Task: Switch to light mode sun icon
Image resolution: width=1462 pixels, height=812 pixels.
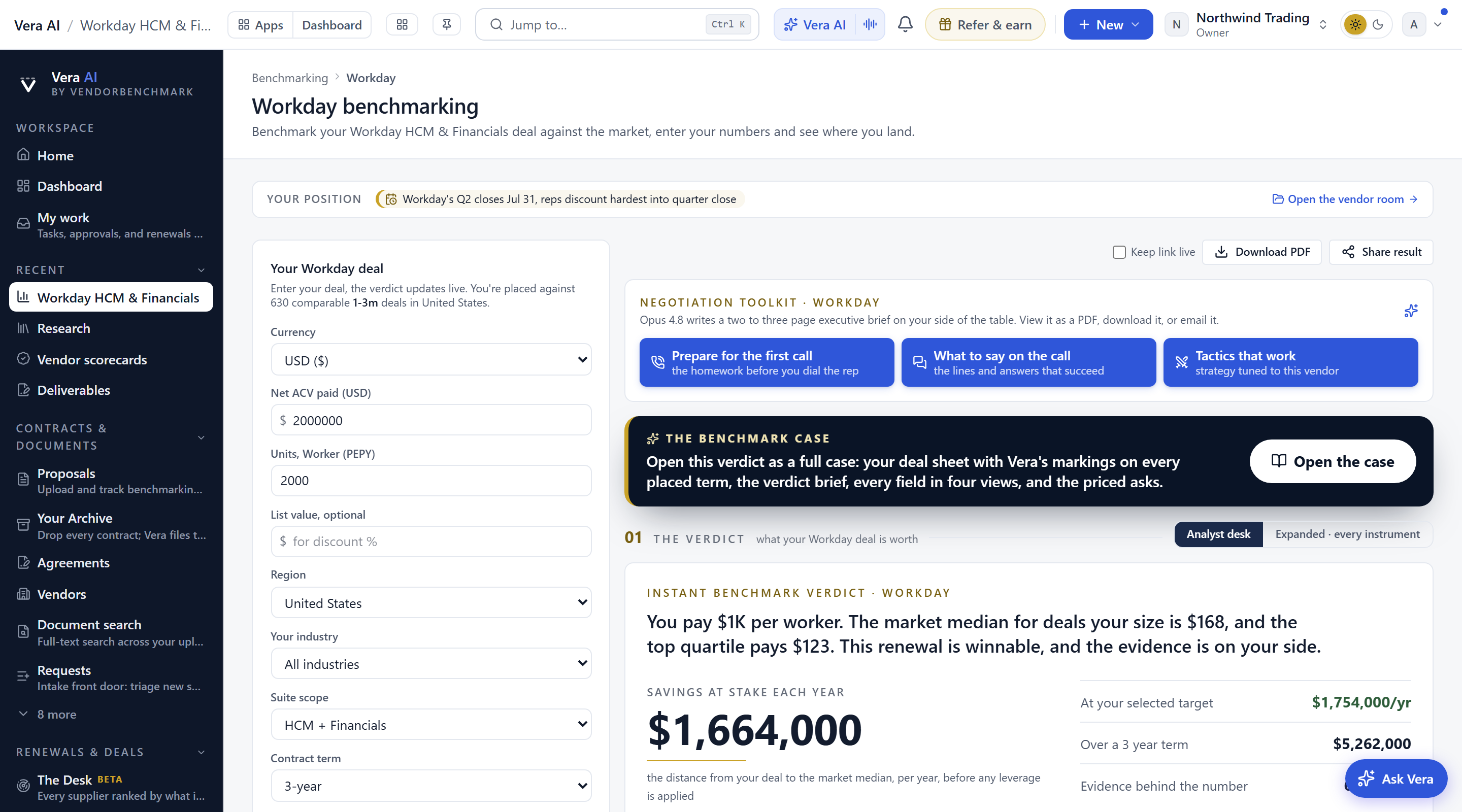Action: 1355,24
